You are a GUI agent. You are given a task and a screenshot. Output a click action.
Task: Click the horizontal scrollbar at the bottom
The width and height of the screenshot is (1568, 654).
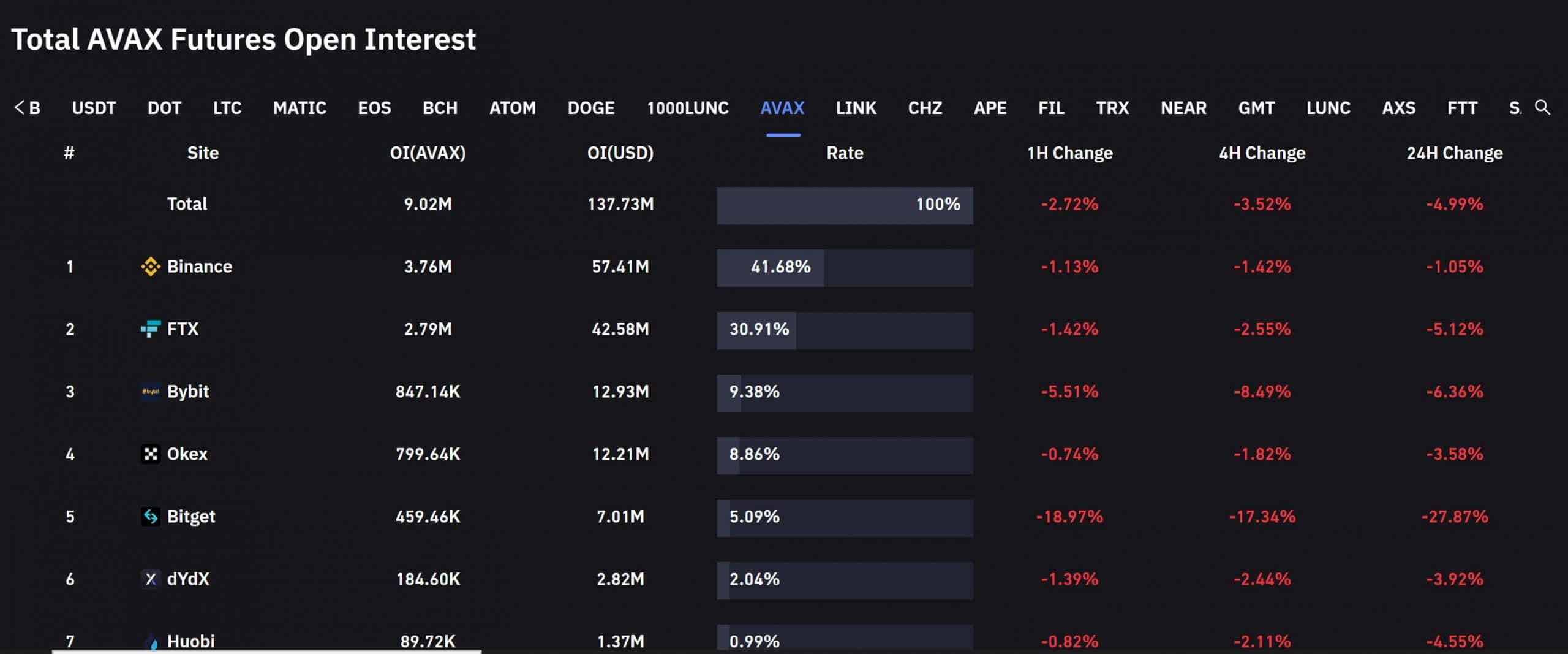point(266,652)
